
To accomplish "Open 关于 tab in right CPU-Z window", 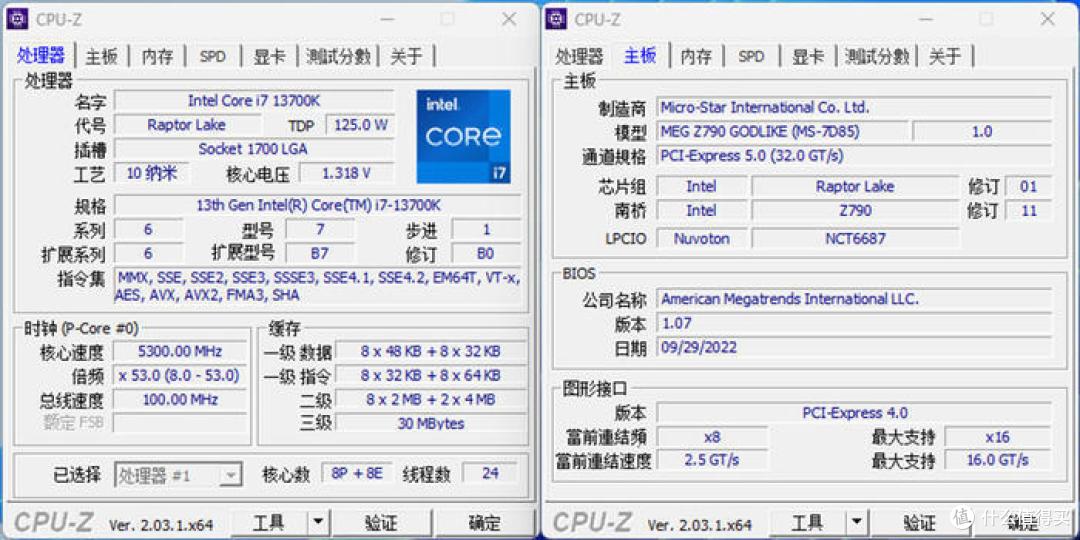I will (944, 56).
